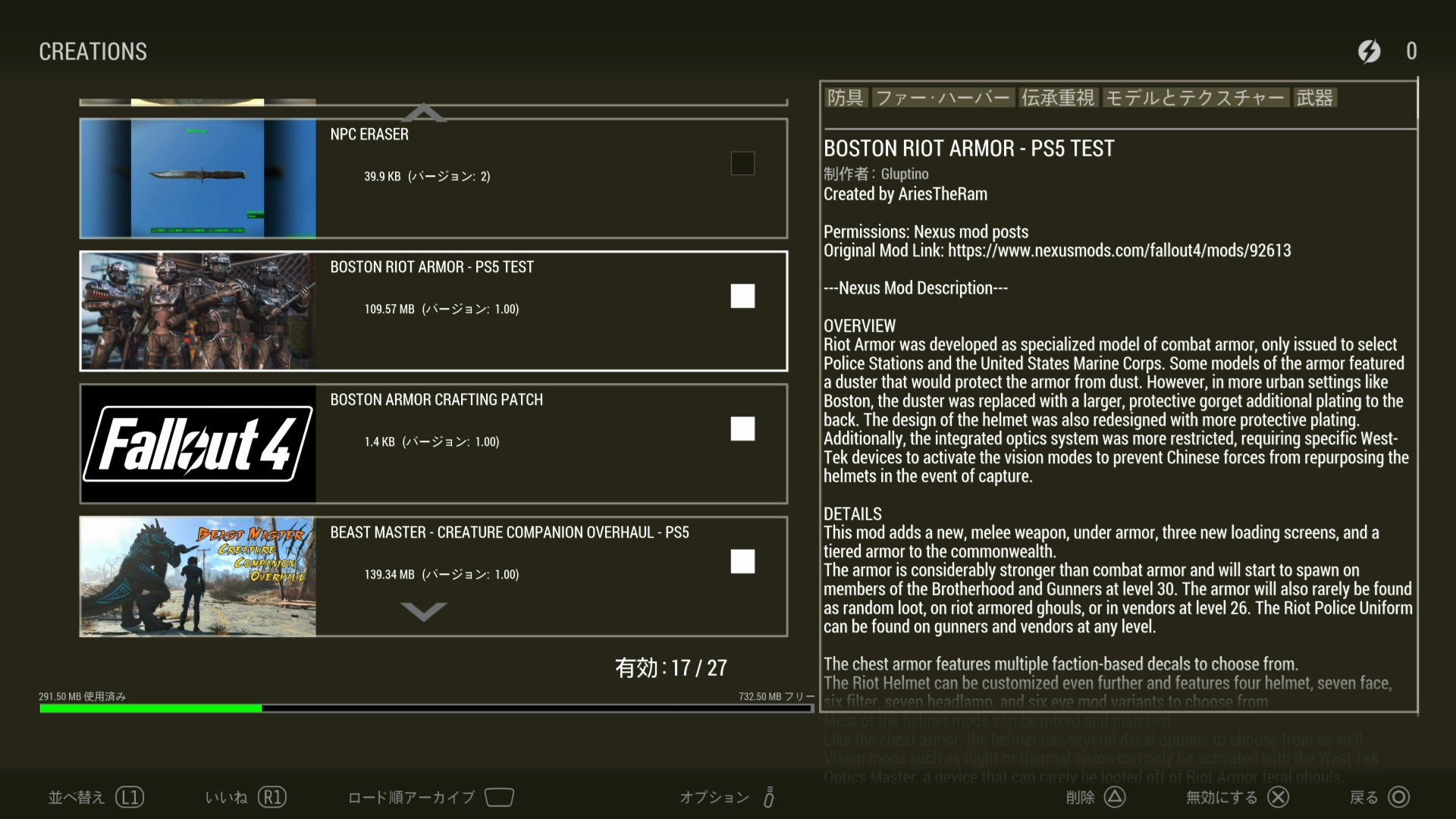This screenshot has width=1456, height=819.
Task: Click the 武器 category tag
Action: (x=1314, y=98)
